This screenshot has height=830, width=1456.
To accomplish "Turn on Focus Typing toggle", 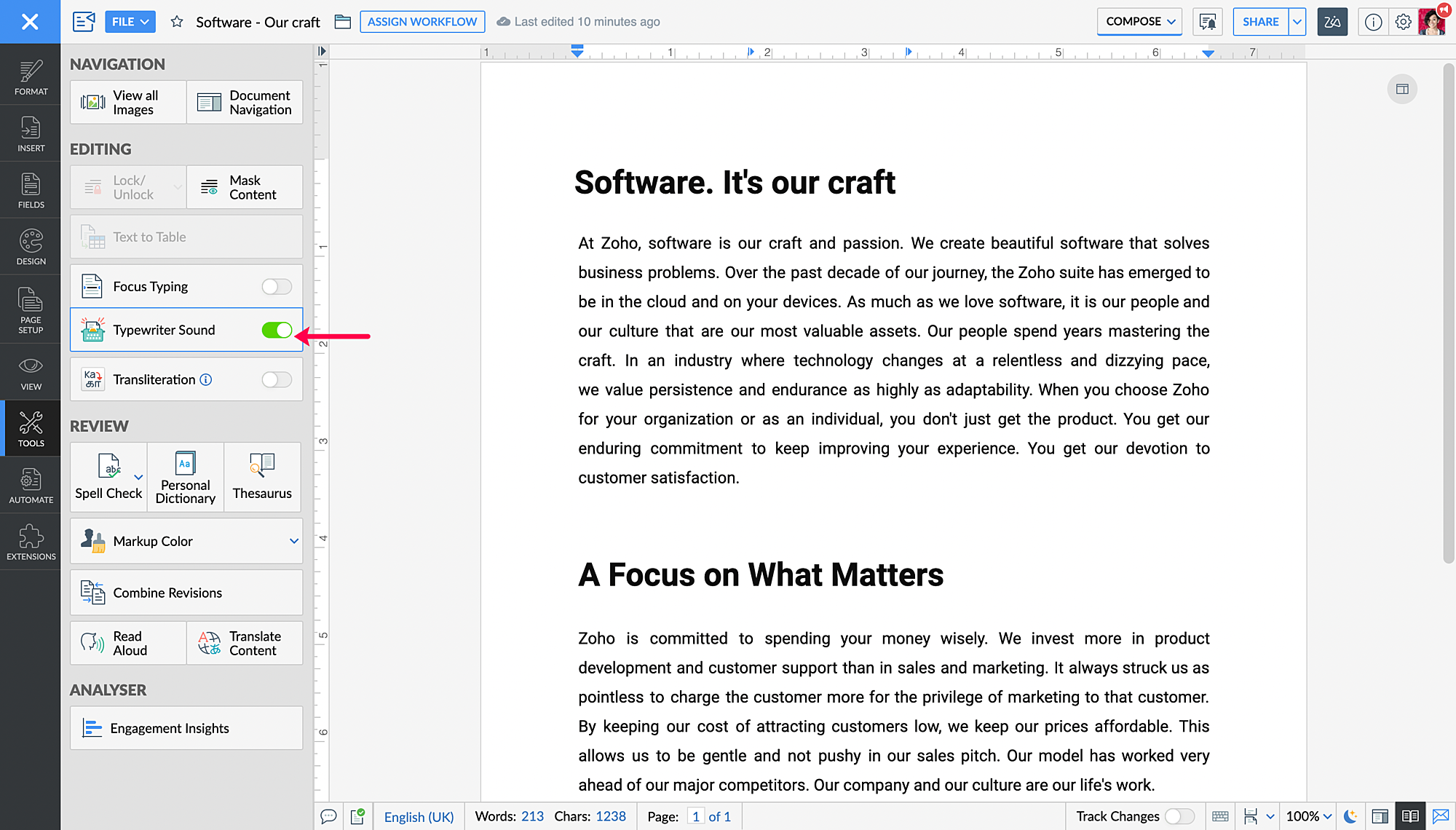I will coord(277,287).
